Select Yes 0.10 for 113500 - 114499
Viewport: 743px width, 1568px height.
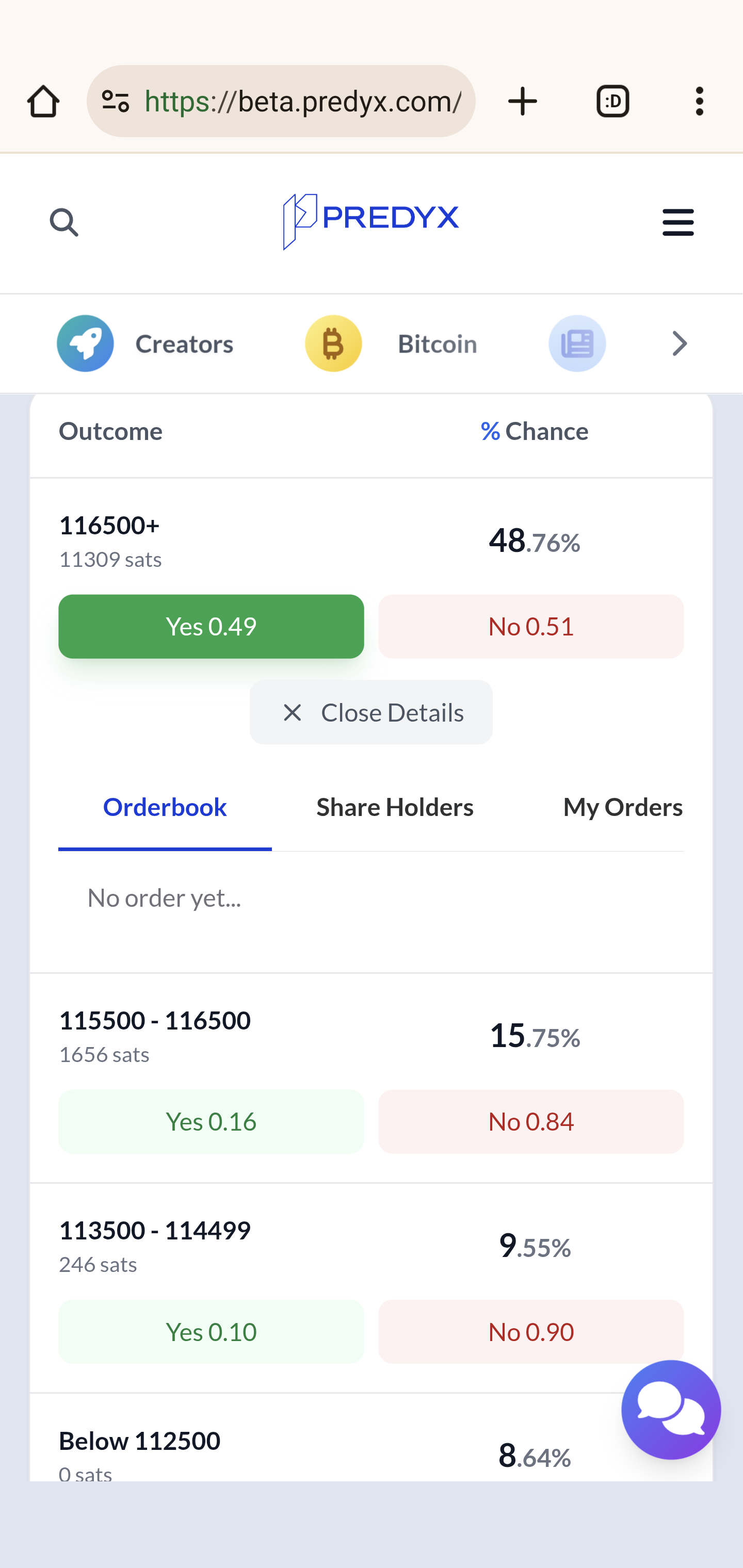coord(211,1331)
